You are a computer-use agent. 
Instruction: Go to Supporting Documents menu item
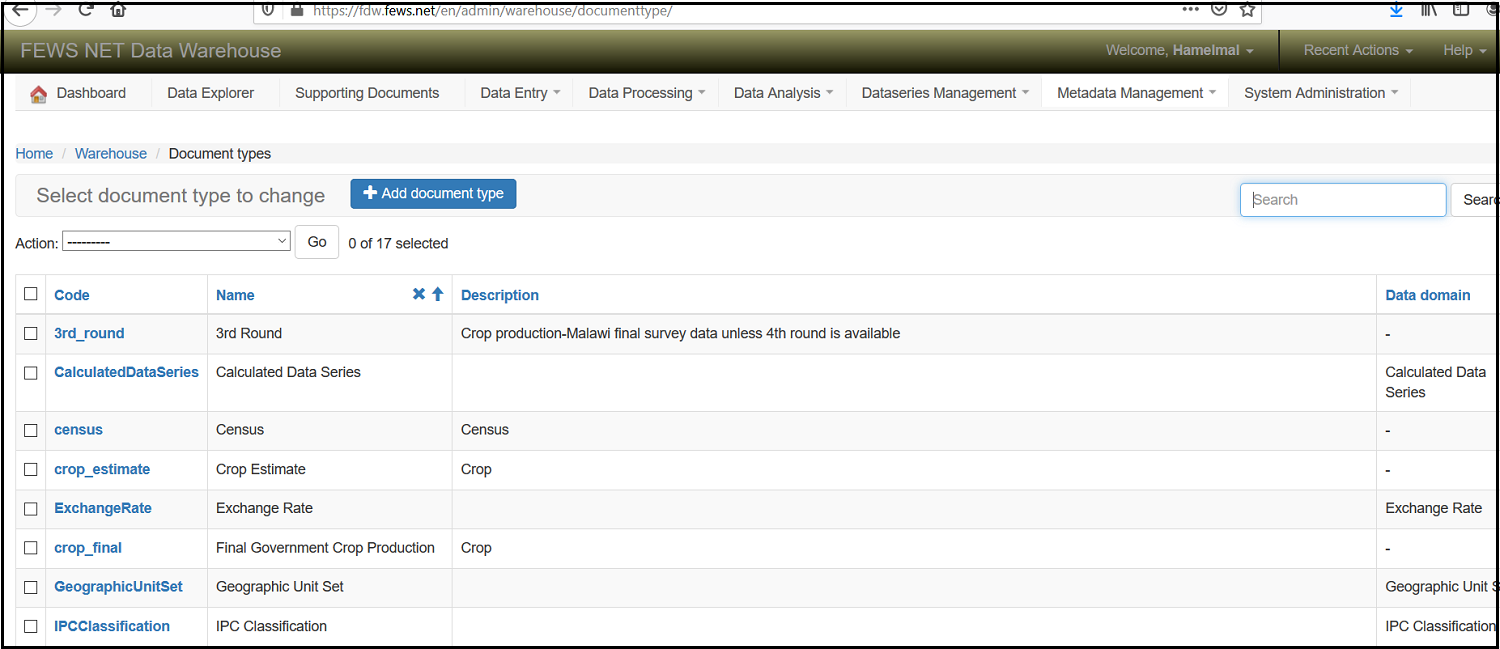coord(367,93)
